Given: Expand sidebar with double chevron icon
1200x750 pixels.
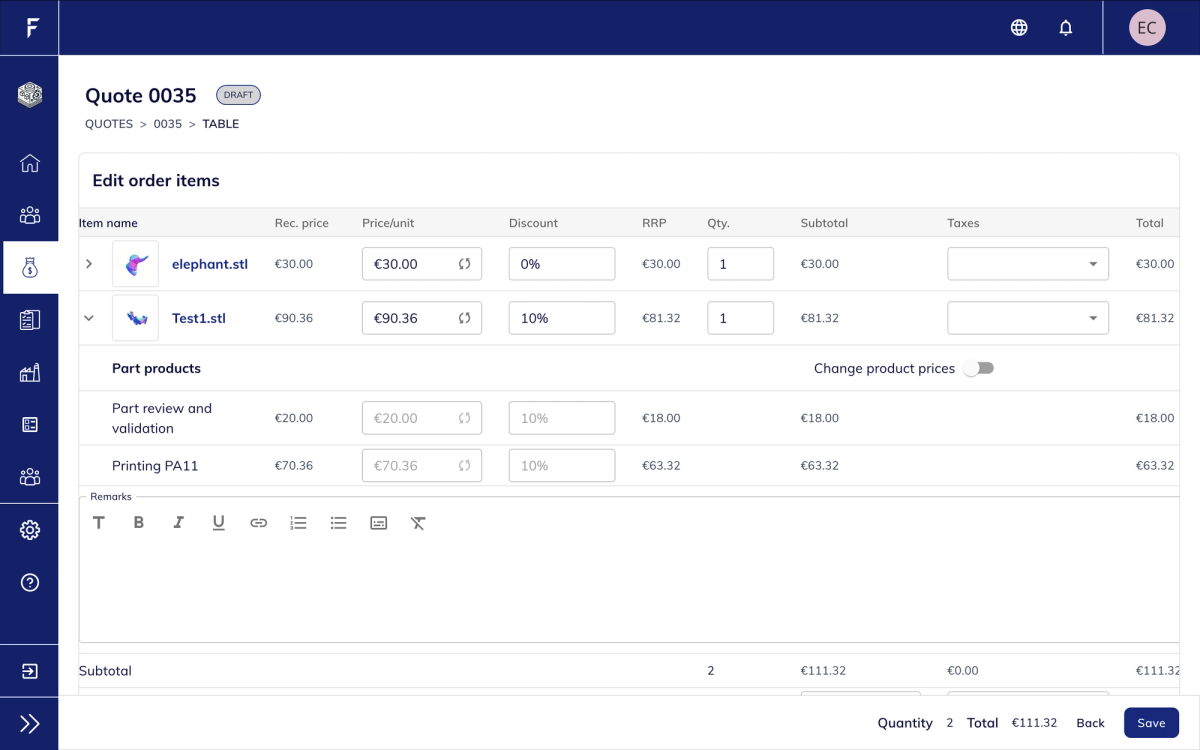Looking at the screenshot, I should click(x=30, y=724).
